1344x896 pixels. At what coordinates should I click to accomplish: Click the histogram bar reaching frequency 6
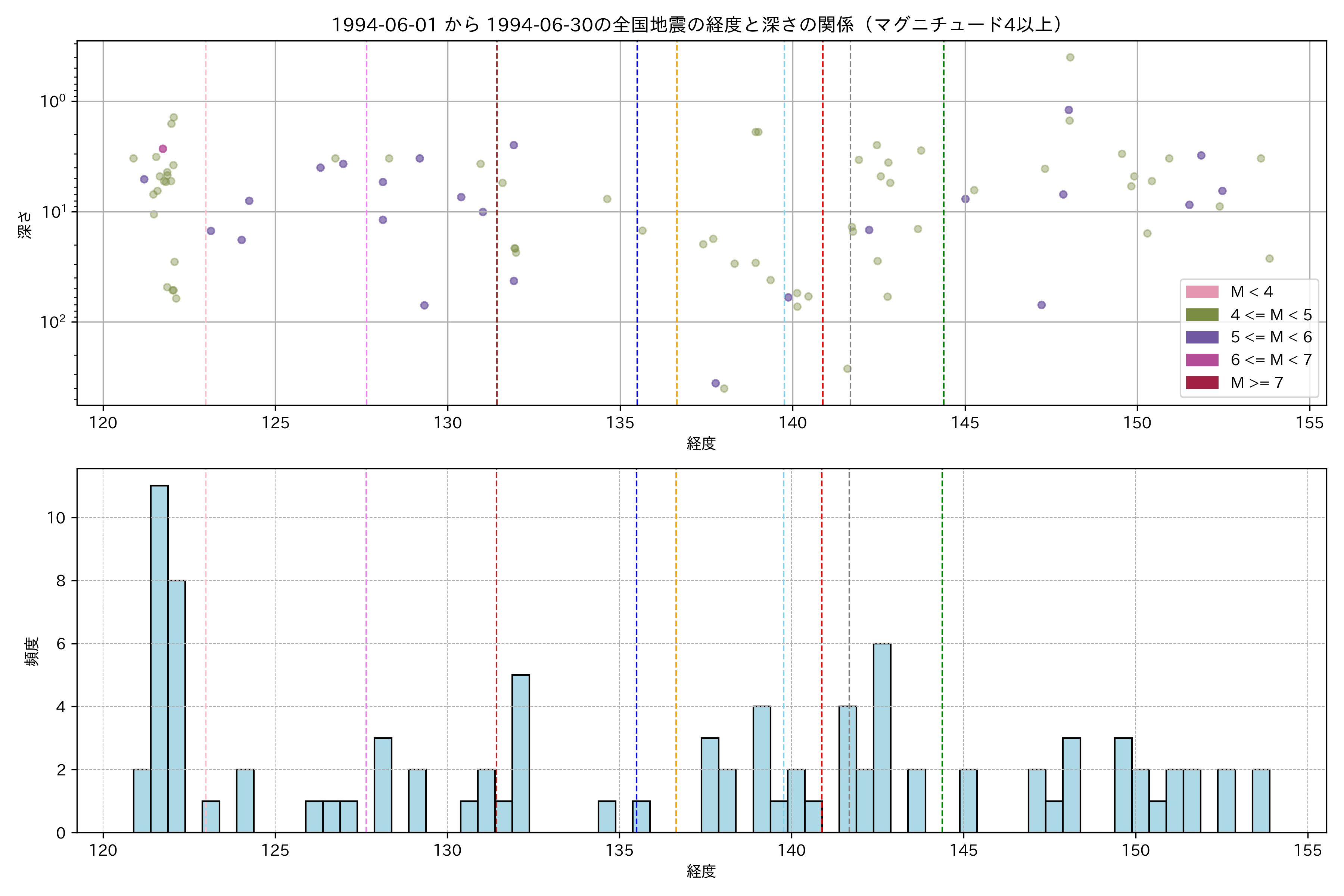882,737
